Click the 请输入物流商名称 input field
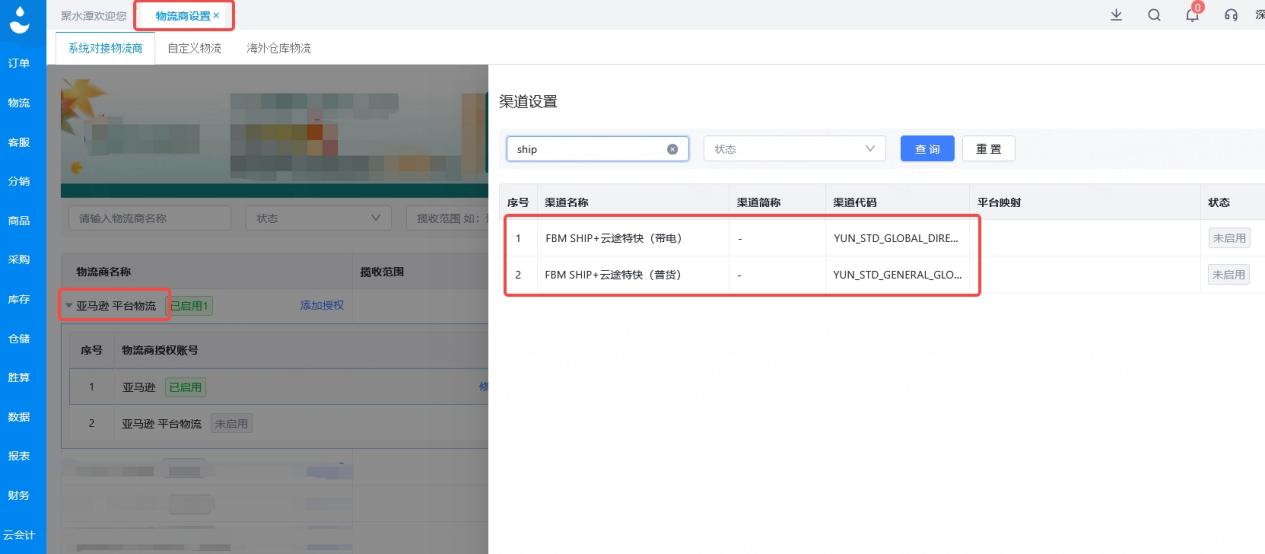The width and height of the screenshot is (1265, 554). (x=149, y=218)
